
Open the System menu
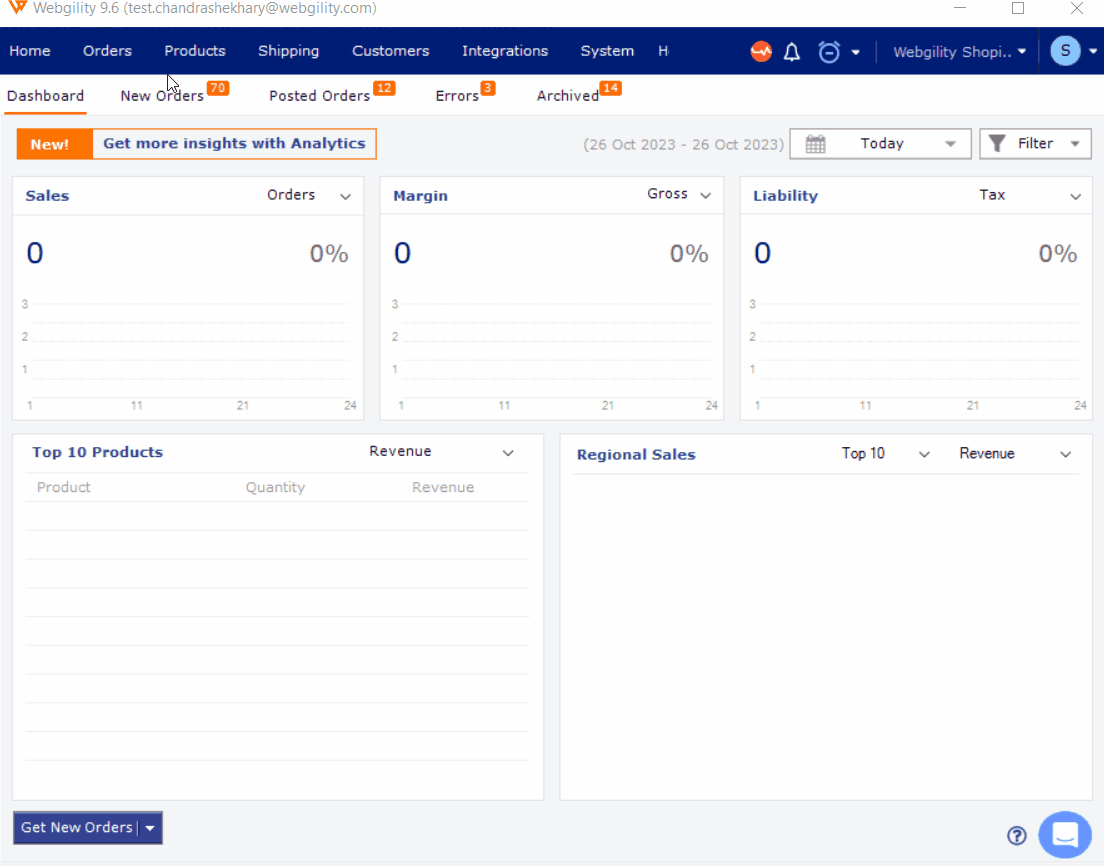(x=607, y=51)
